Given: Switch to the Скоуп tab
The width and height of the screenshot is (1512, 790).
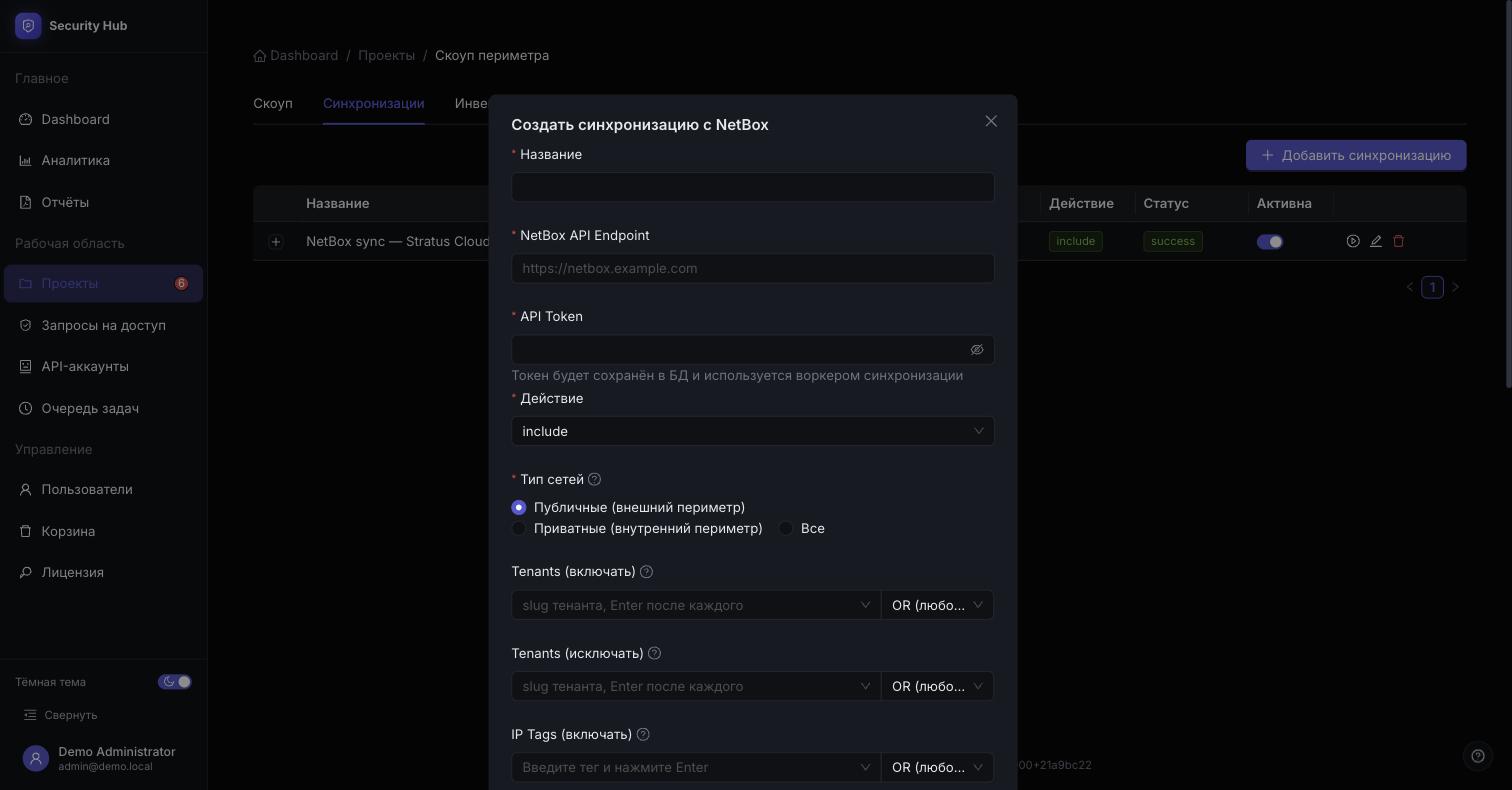Looking at the screenshot, I should click(x=273, y=103).
